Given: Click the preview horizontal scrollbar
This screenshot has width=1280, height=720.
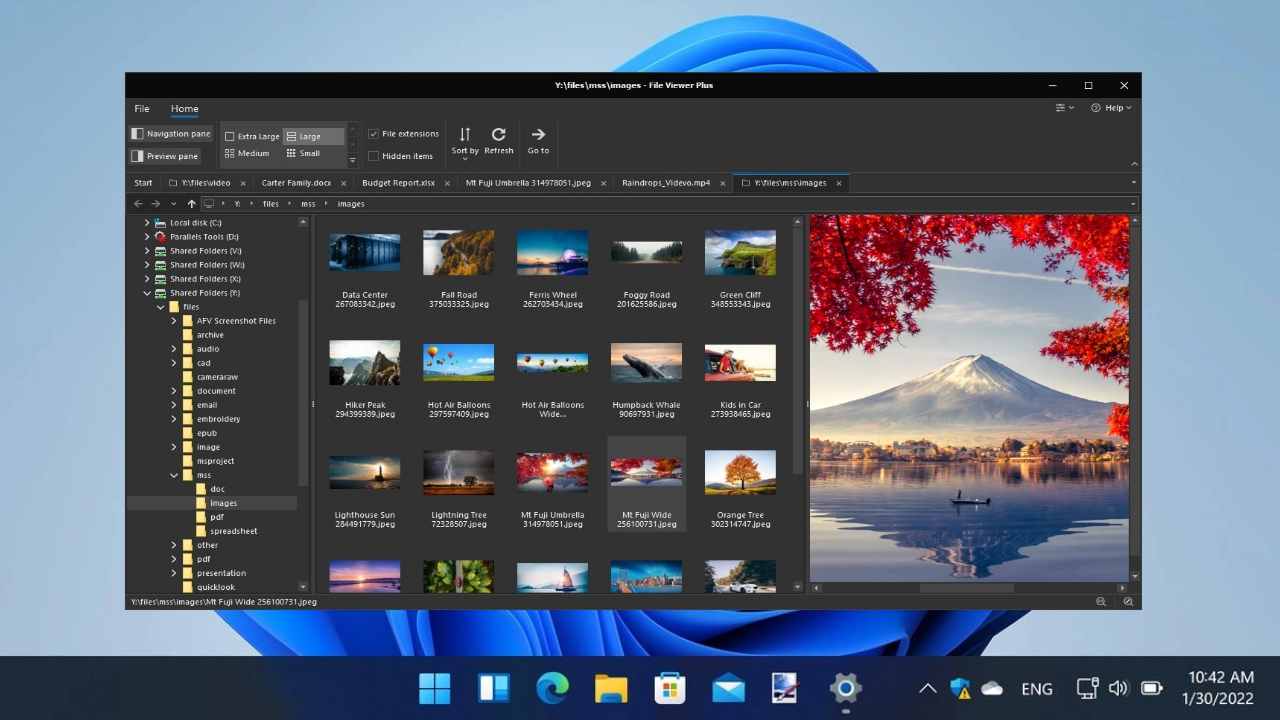Looking at the screenshot, I should [x=968, y=588].
